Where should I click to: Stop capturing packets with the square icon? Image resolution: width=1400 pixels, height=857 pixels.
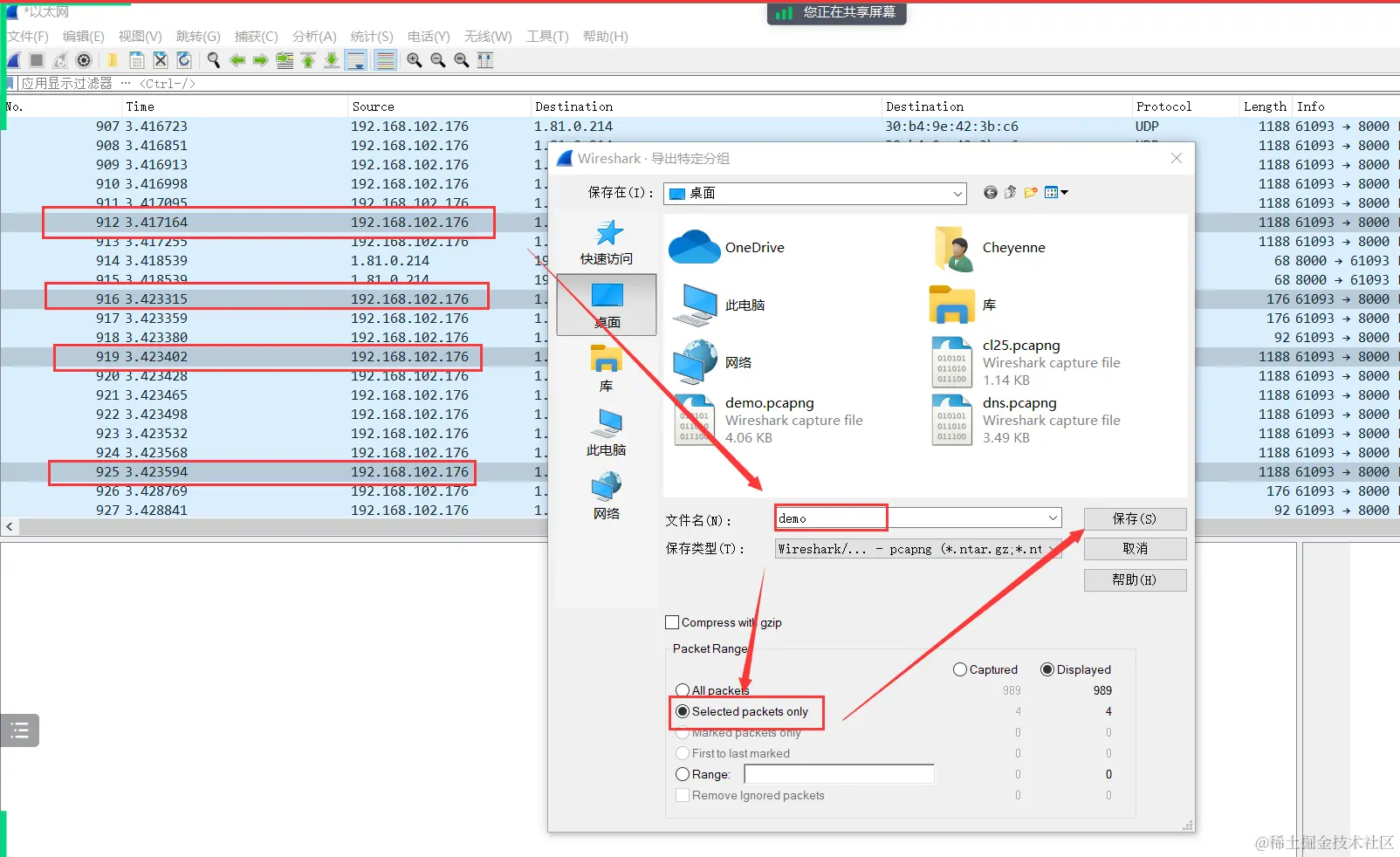(37, 60)
